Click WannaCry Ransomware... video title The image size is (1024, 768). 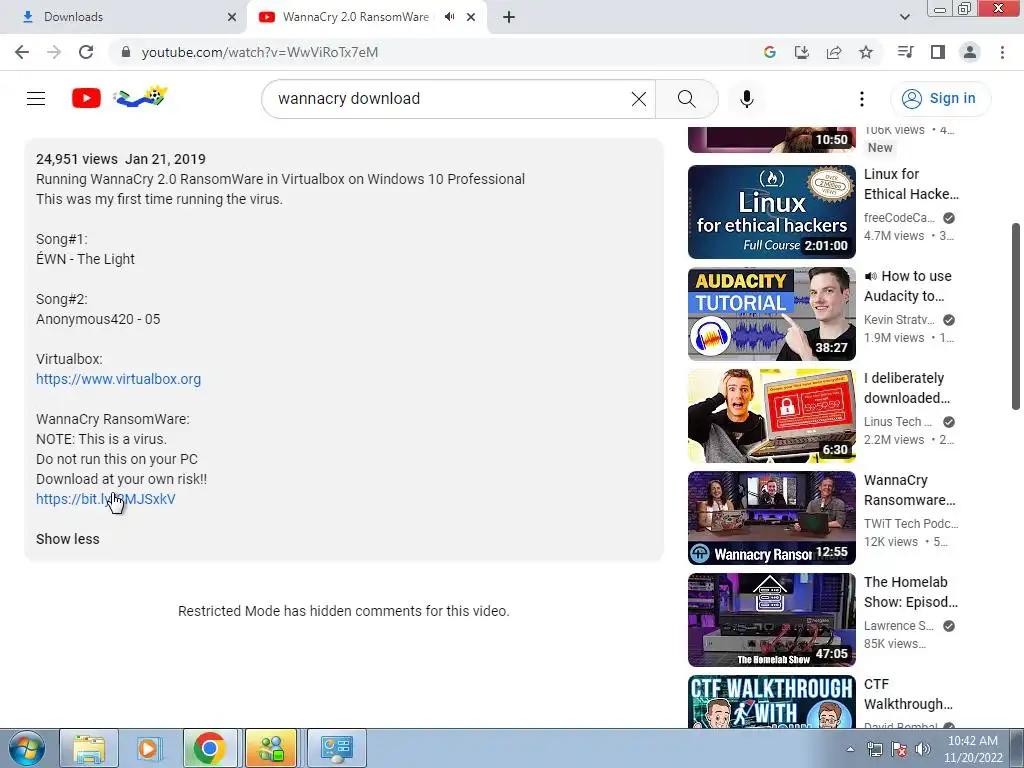tap(910, 490)
